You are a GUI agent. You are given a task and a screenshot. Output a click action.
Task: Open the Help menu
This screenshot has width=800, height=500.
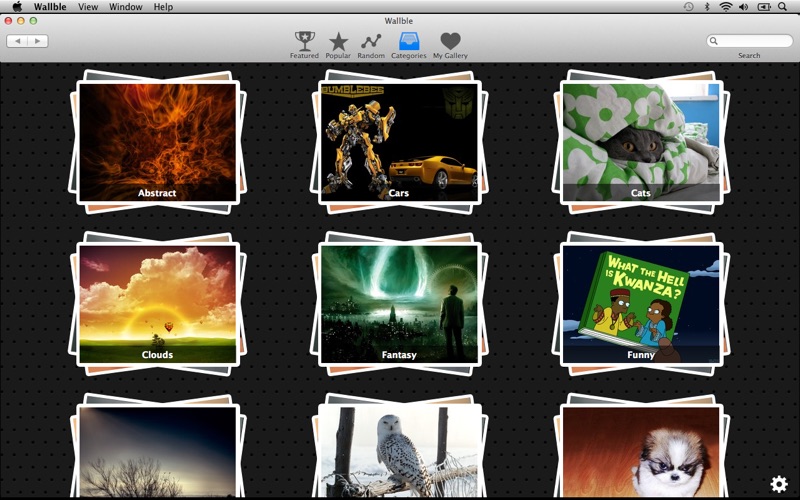pos(162,7)
